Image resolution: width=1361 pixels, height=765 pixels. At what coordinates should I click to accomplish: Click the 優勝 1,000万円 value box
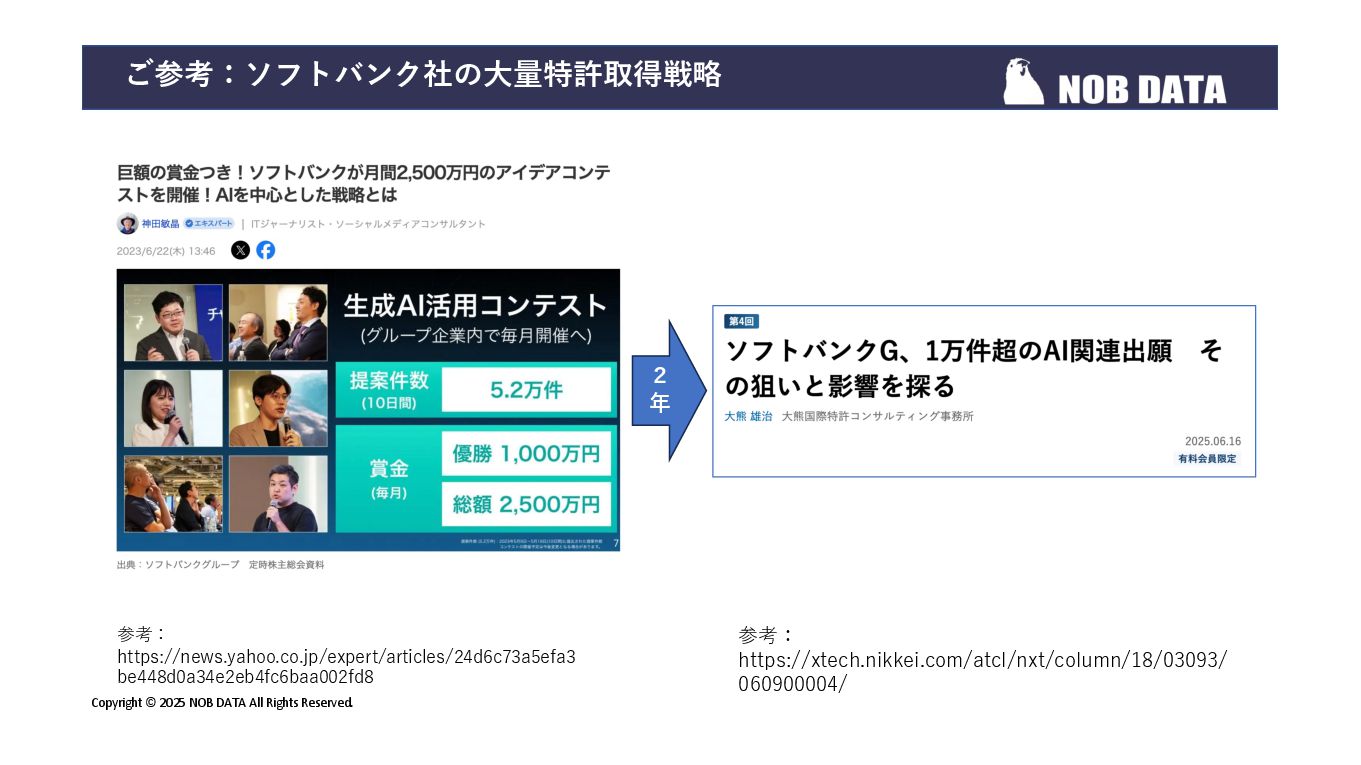pos(526,454)
